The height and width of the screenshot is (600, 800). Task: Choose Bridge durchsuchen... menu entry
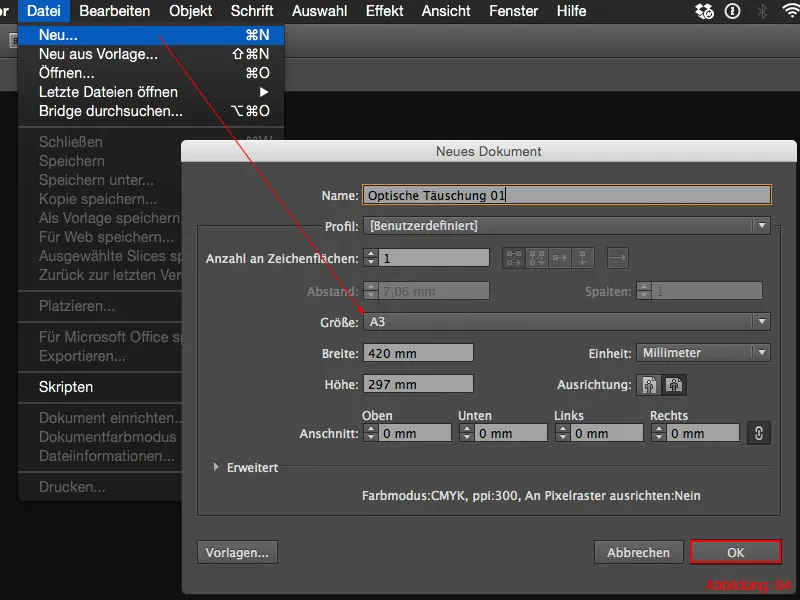point(151,111)
